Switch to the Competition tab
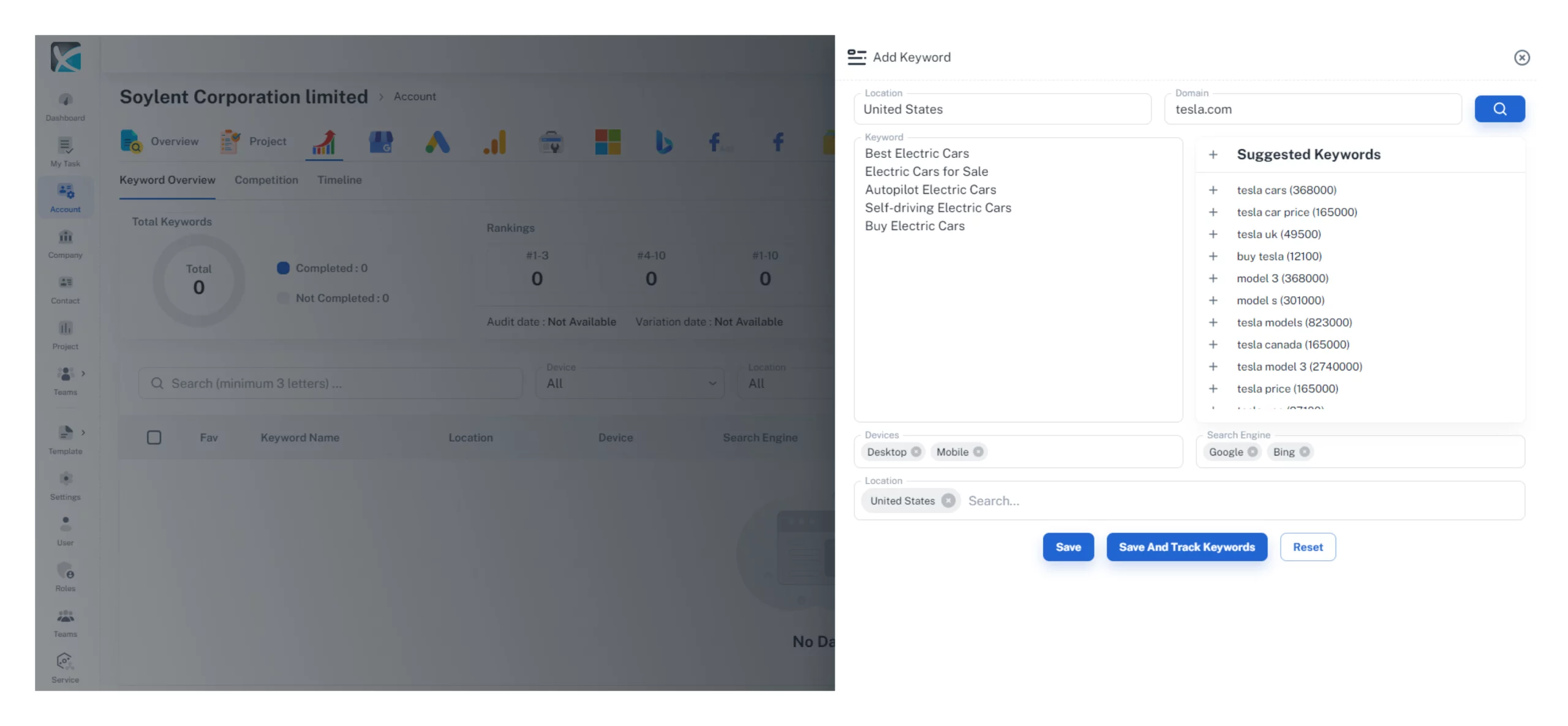The image size is (1568, 726). 266,180
